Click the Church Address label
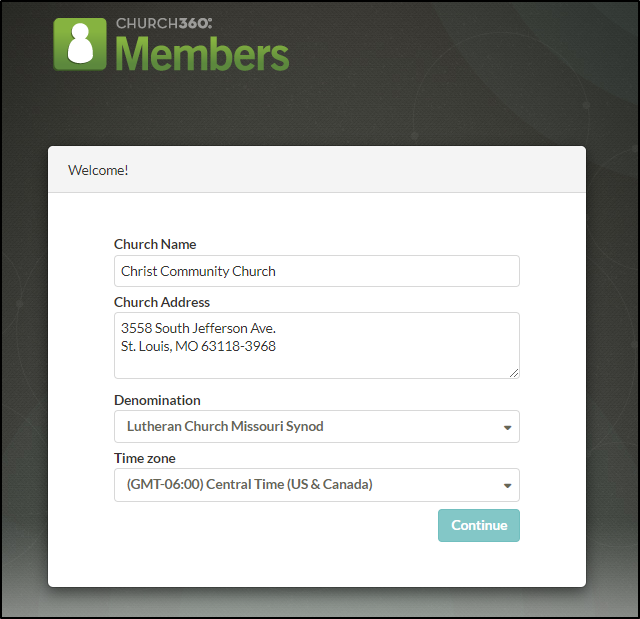The width and height of the screenshot is (640, 619). [162, 302]
